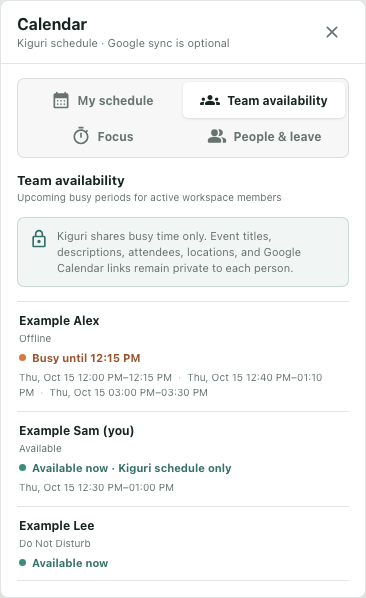The height and width of the screenshot is (598, 366).
Task: Click the group icon beside Team availability
Action: [210, 100]
